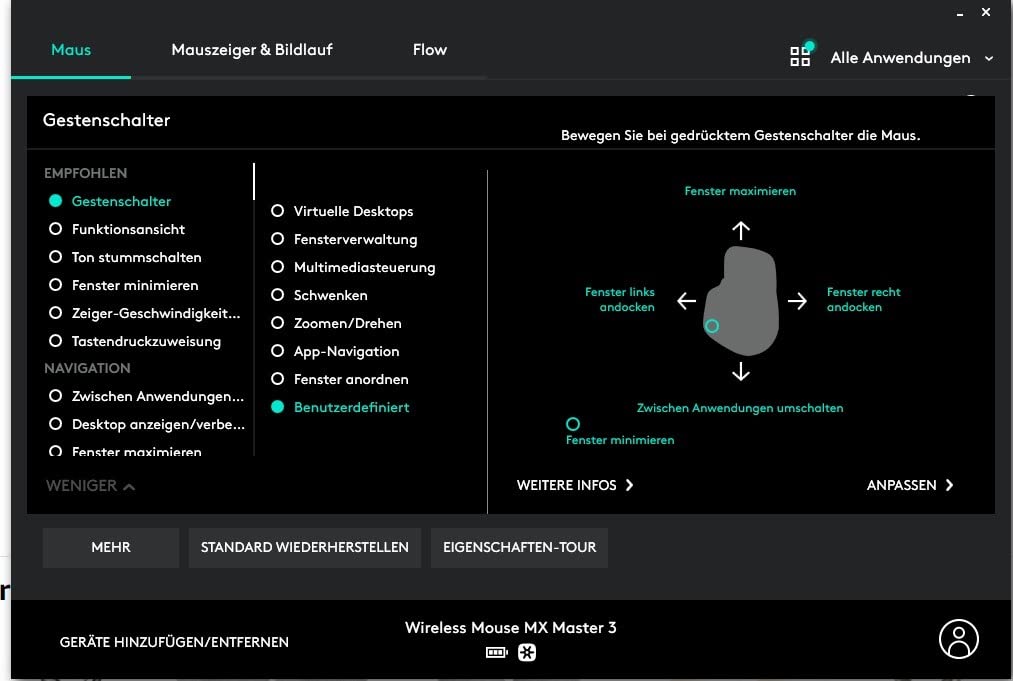This screenshot has width=1013, height=681.
Task: Select Zoomen/Drehen gesture option
Action: click(x=336, y=323)
